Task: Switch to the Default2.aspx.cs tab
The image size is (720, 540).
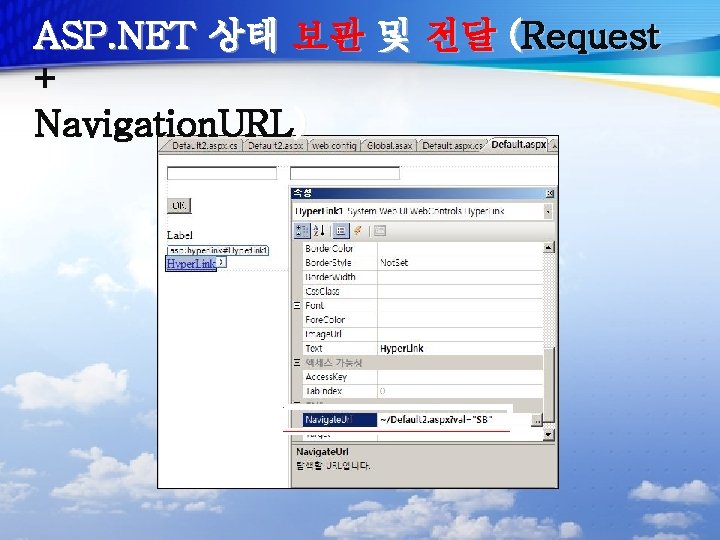Action: (x=204, y=146)
